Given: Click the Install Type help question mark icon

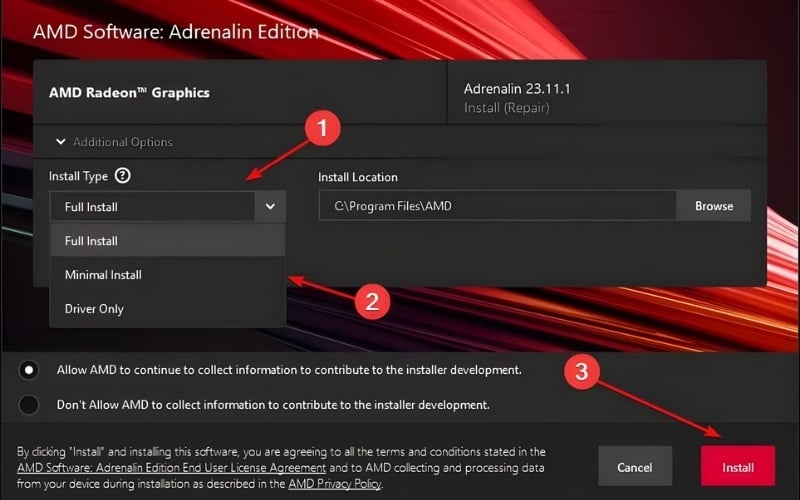Looking at the screenshot, I should [123, 176].
